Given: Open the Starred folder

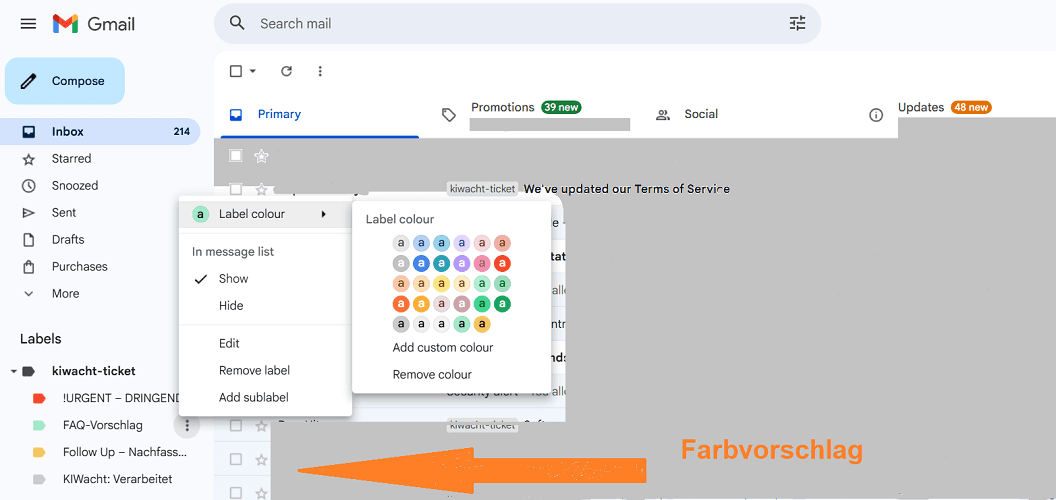Looking at the screenshot, I should click(71, 159).
